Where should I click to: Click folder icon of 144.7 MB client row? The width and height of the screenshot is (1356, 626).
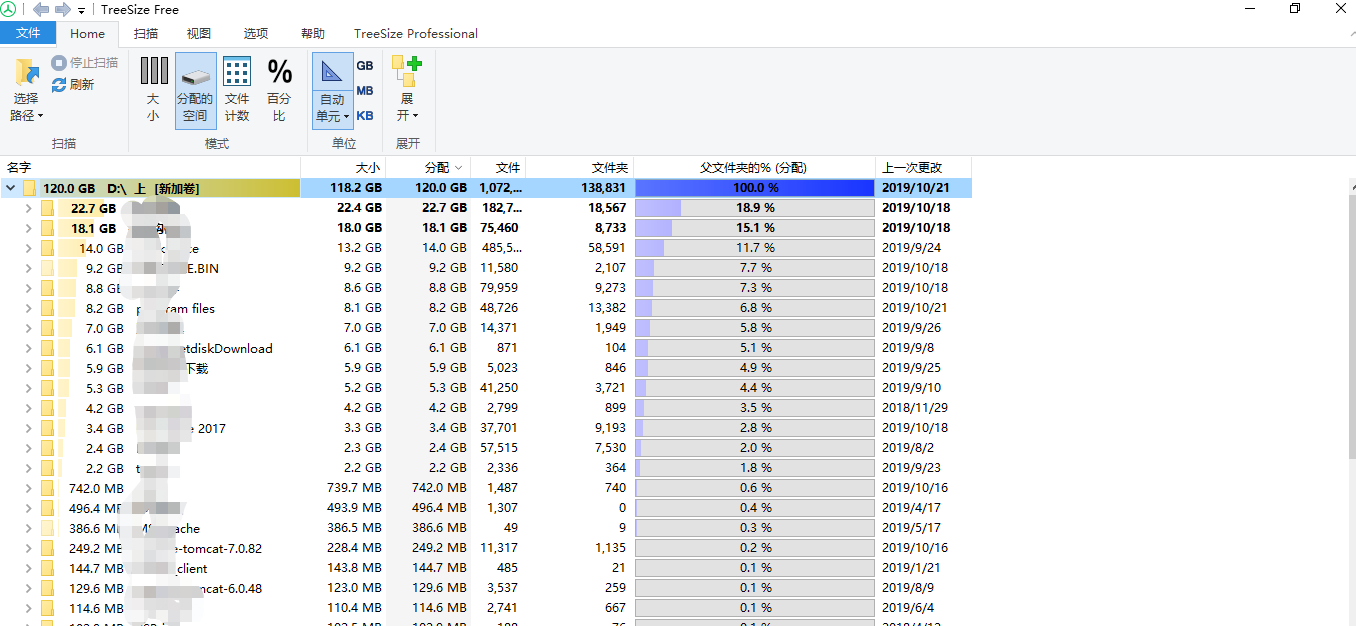[47, 568]
